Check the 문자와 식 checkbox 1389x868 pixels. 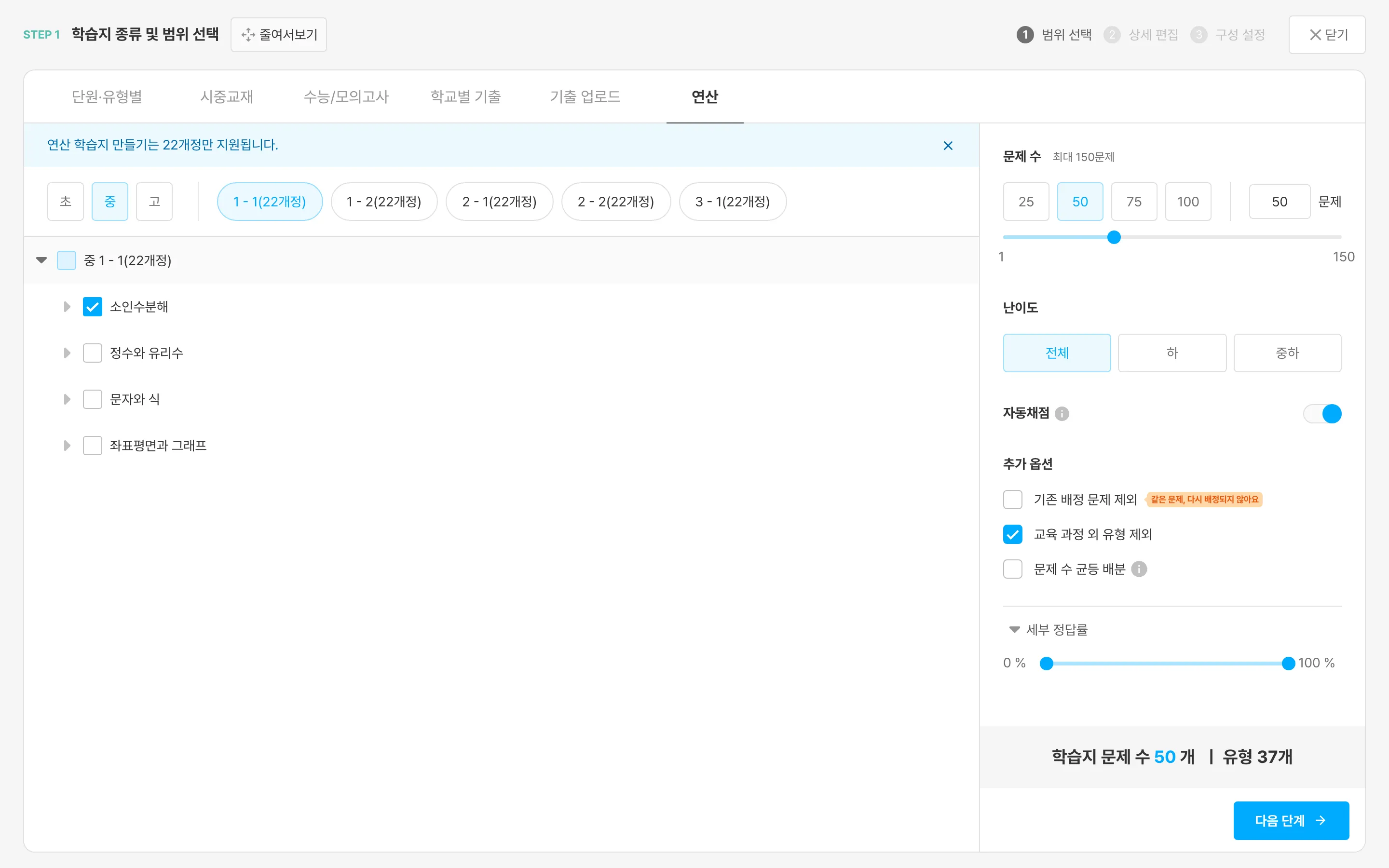click(93, 399)
